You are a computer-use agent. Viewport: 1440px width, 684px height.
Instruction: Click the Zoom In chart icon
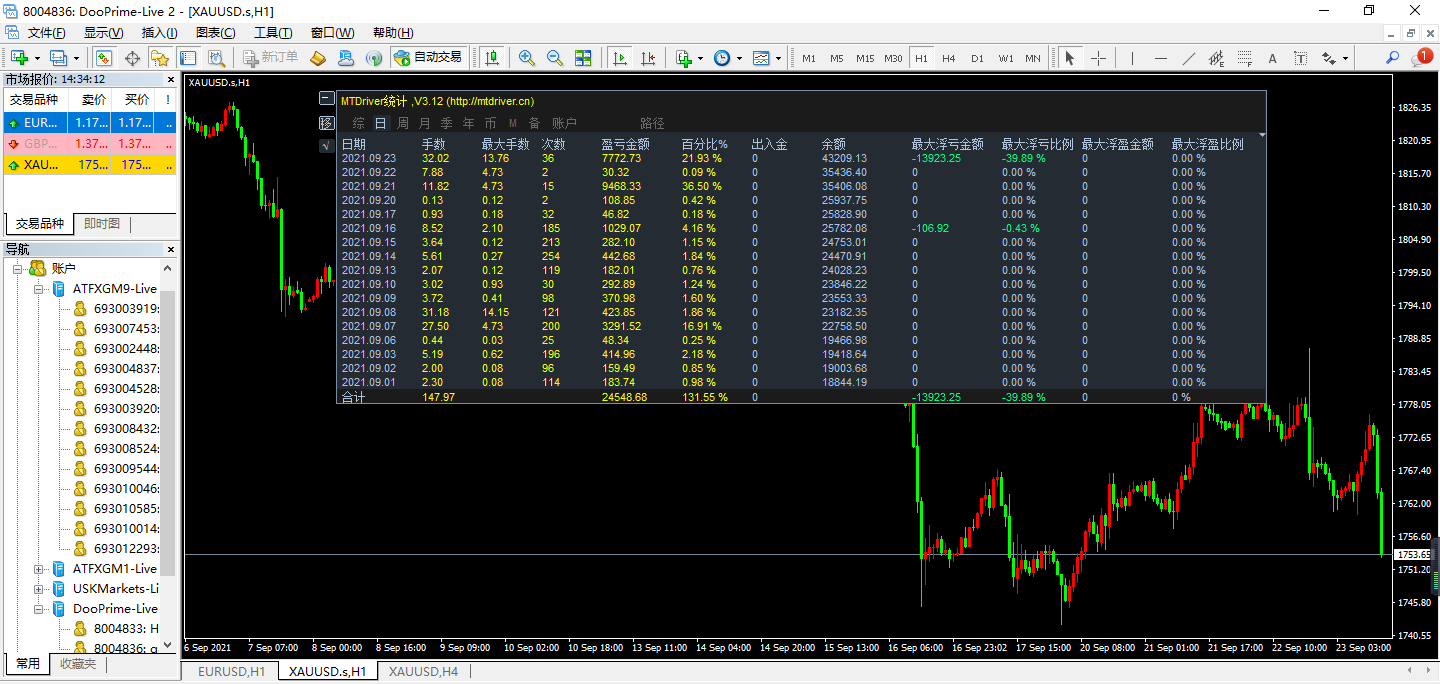coord(527,57)
